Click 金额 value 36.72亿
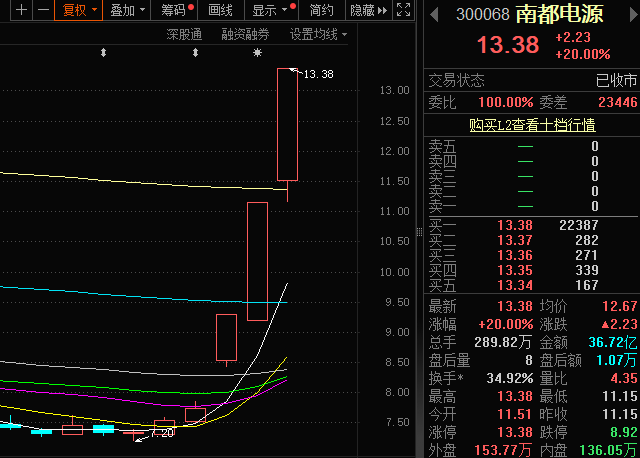 coord(612,342)
